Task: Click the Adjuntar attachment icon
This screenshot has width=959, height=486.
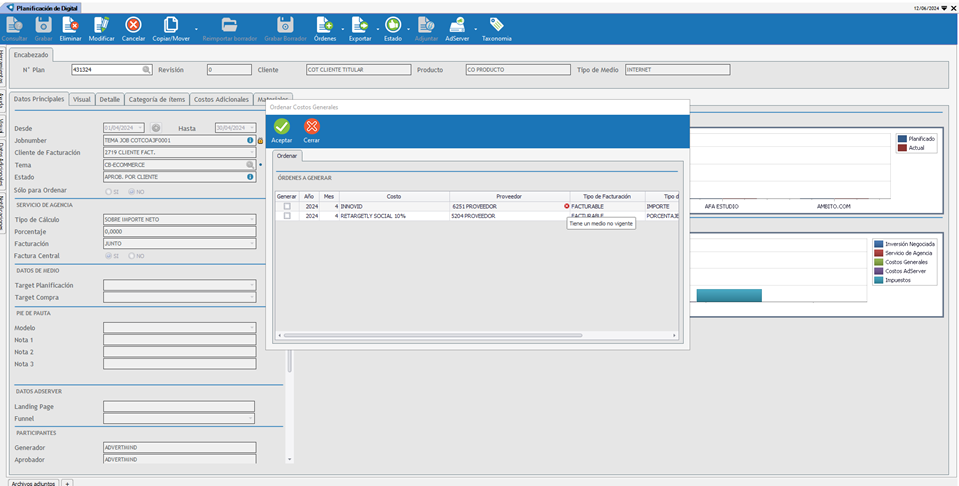Action: coord(426,25)
